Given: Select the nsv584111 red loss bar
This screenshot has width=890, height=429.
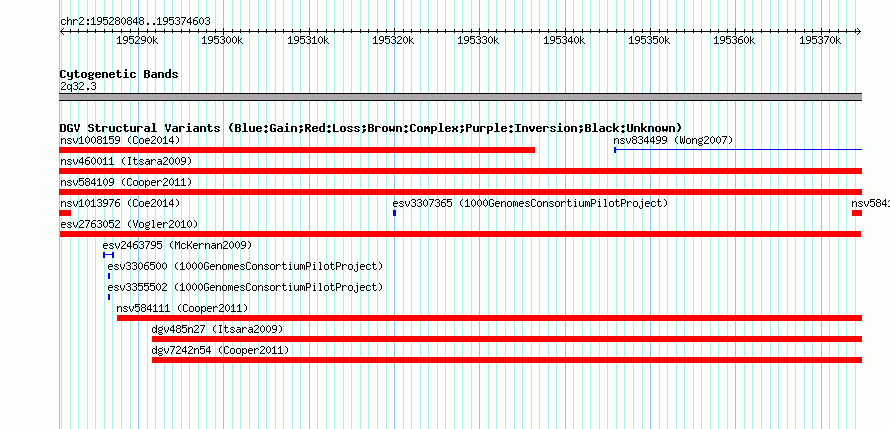Looking at the screenshot, I should click(489, 318).
